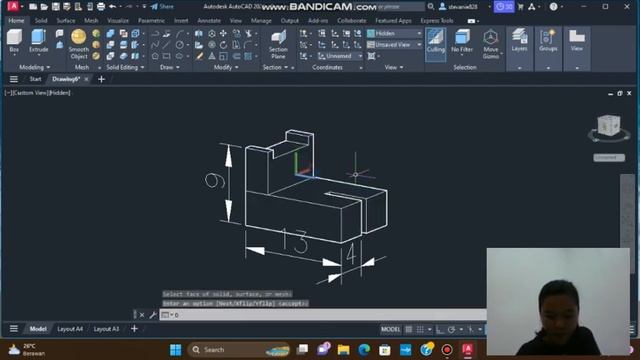
Task: Select the Rotate tool in Modify panel
Action: [223, 45]
